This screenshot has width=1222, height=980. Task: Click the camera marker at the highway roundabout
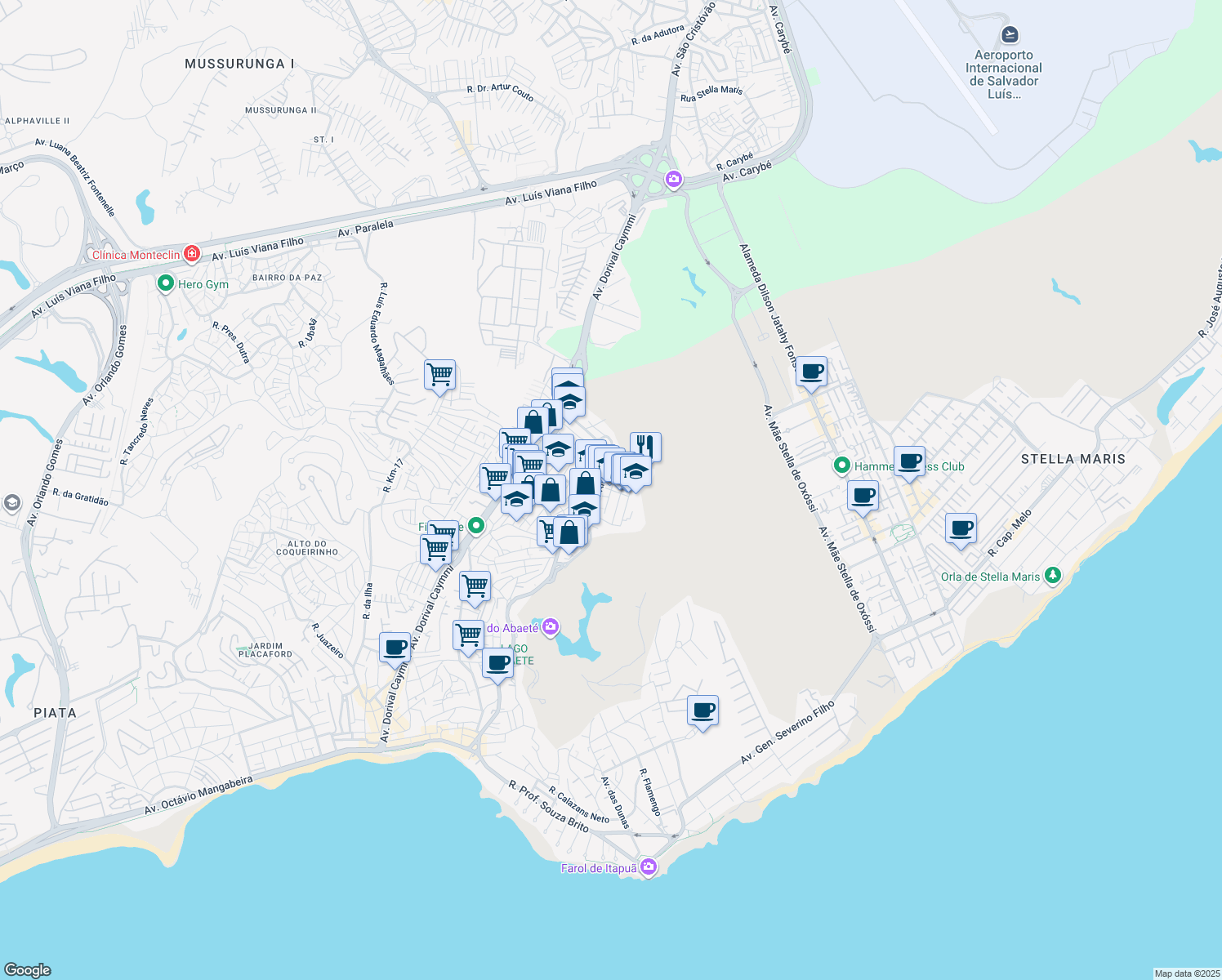(x=672, y=179)
